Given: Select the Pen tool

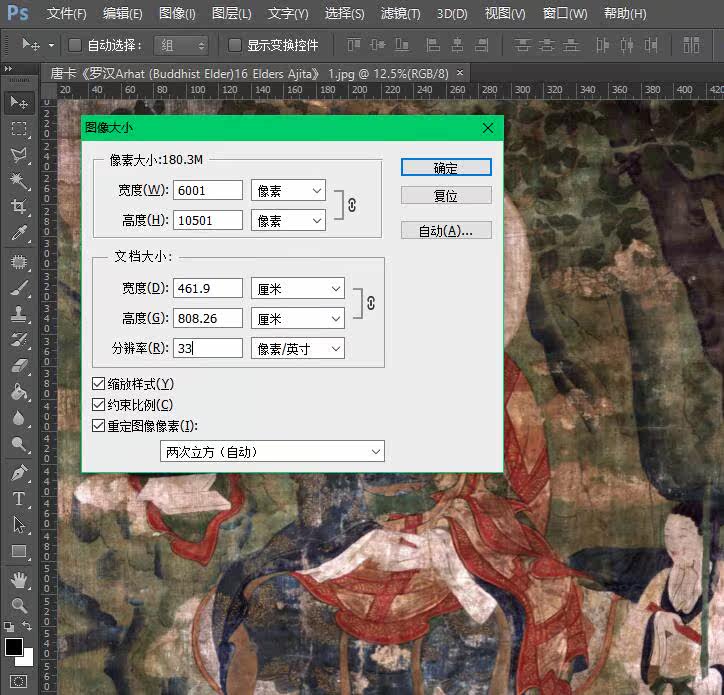Looking at the screenshot, I should tap(18, 473).
